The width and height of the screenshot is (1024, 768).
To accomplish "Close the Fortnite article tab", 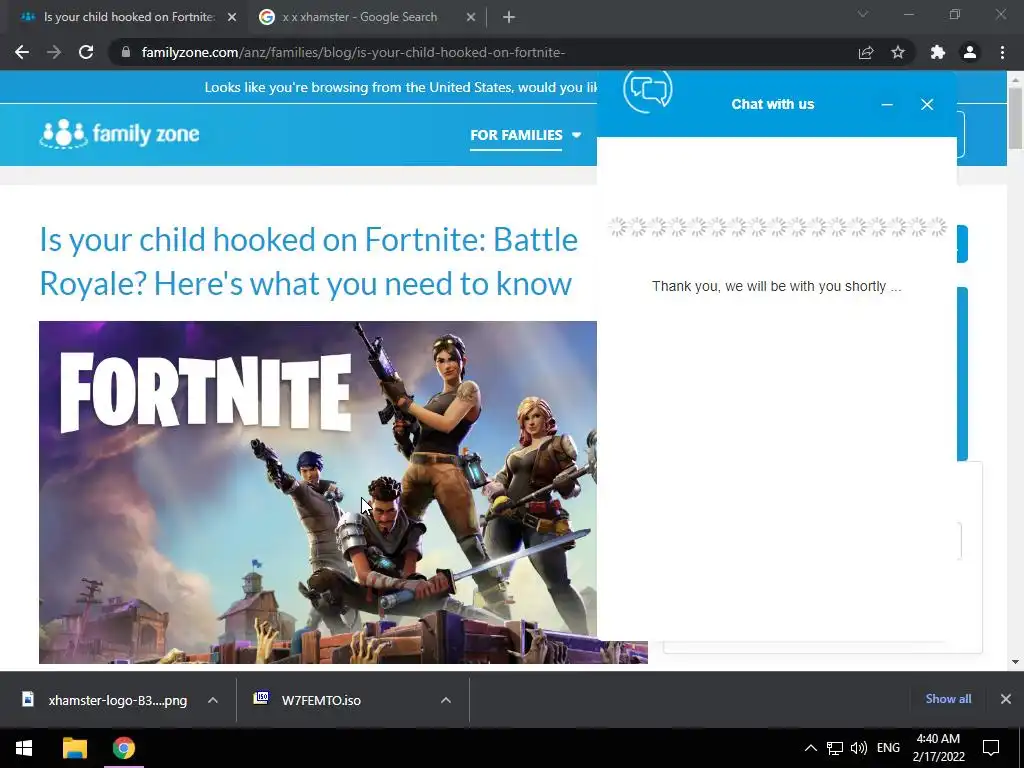I will pyautogui.click(x=232, y=17).
